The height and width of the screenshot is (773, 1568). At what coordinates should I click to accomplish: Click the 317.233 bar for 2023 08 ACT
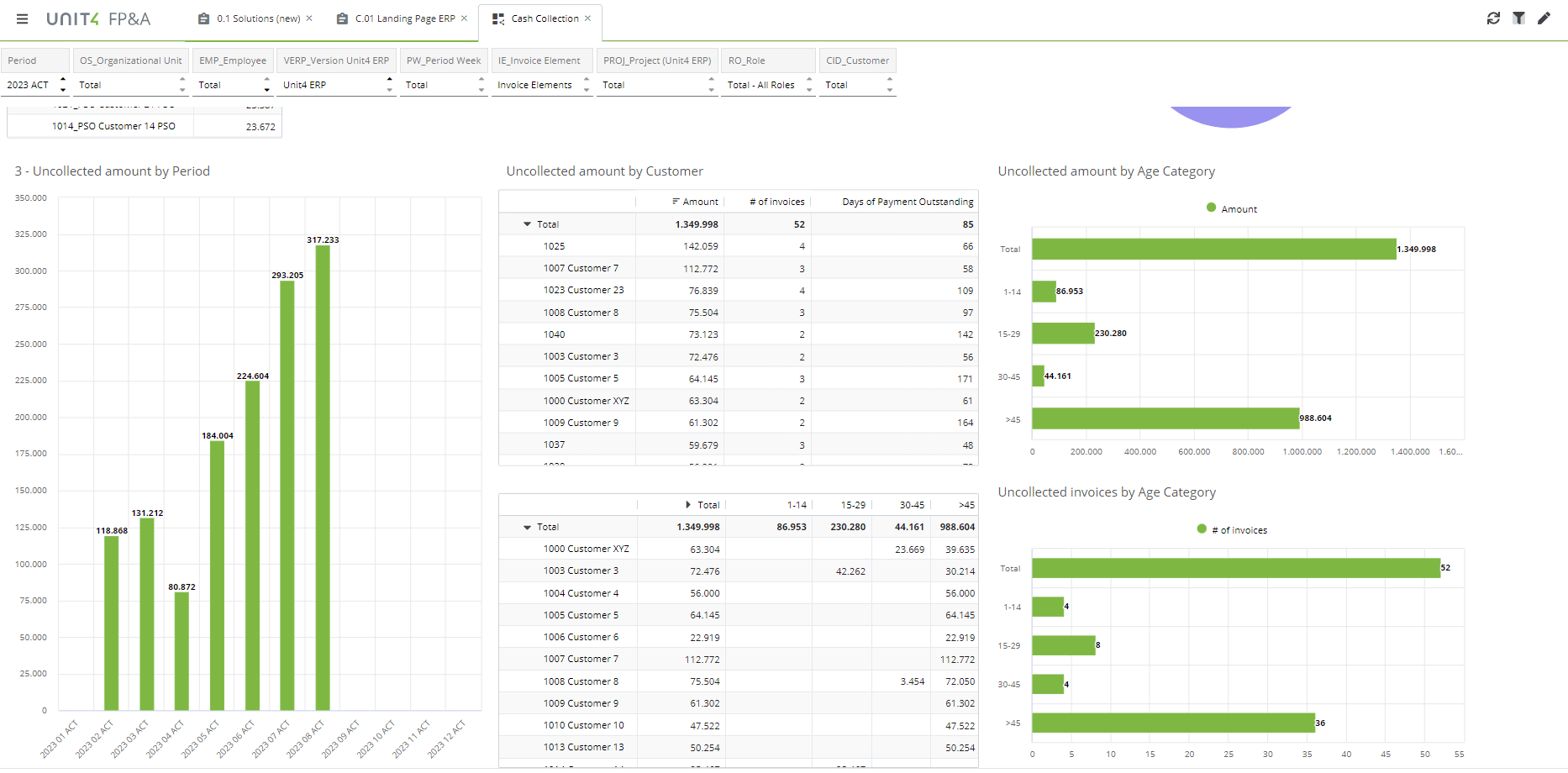(x=323, y=477)
